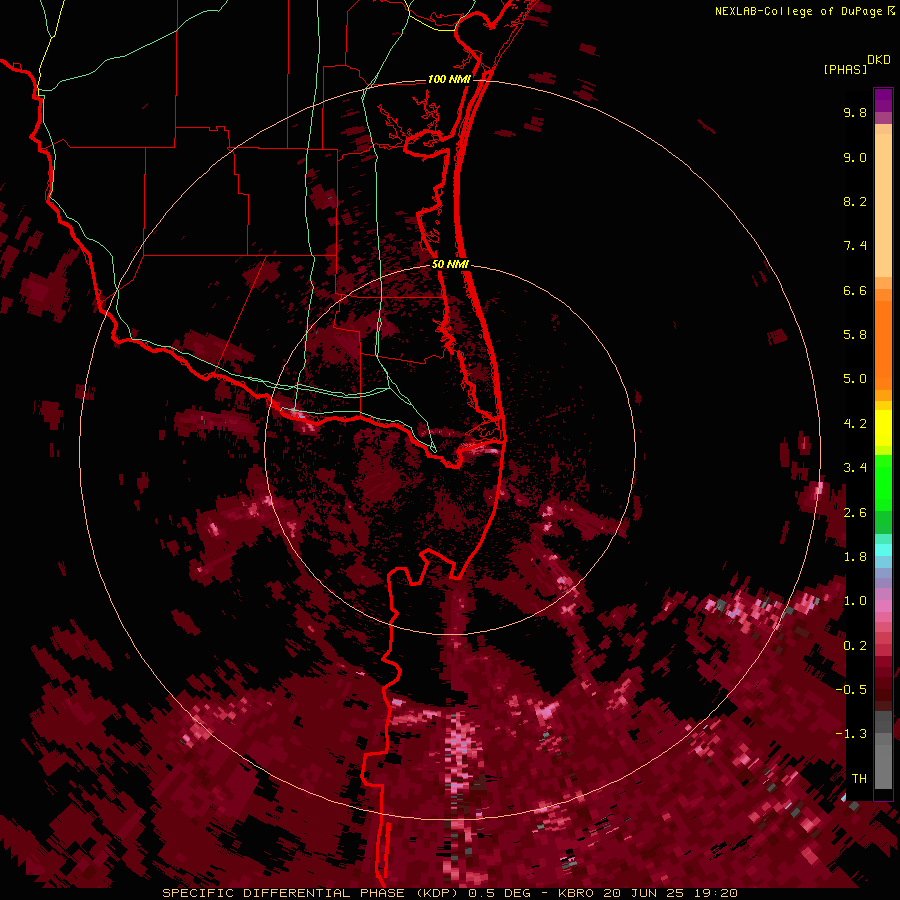This screenshot has width=900, height=900.
Task: Click the 4.2 value on the color scale
Action: (855, 424)
